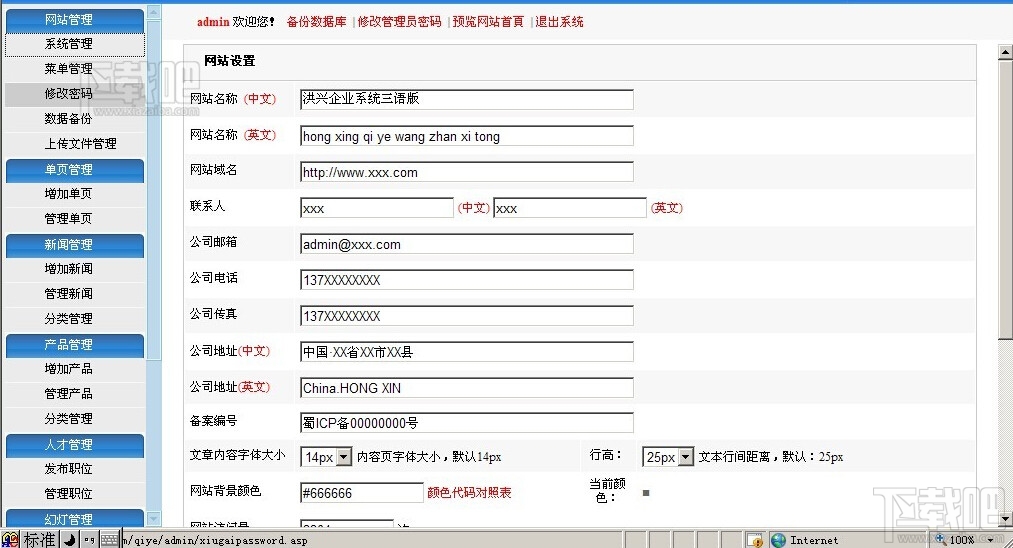Select 修改密码 in the sidebar

pos(75,94)
